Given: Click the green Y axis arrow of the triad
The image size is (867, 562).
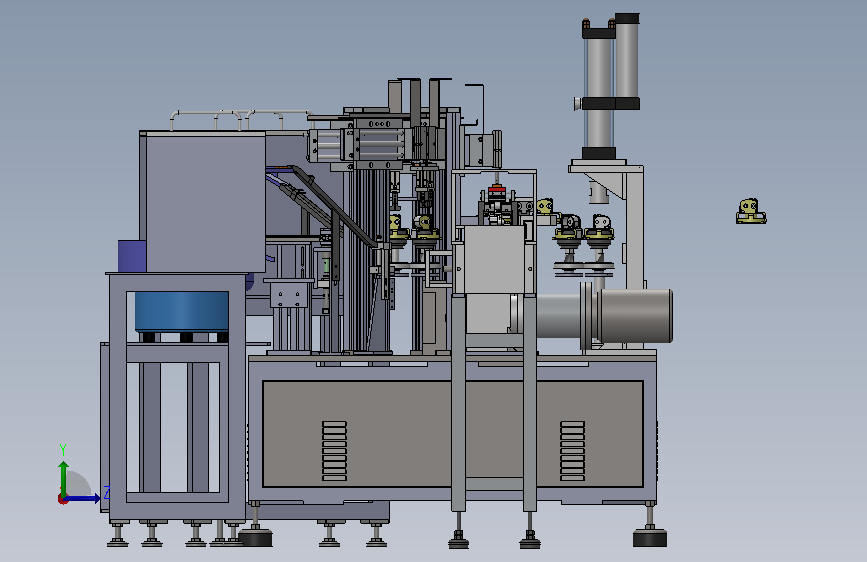Looking at the screenshot, I should pos(63,479).
